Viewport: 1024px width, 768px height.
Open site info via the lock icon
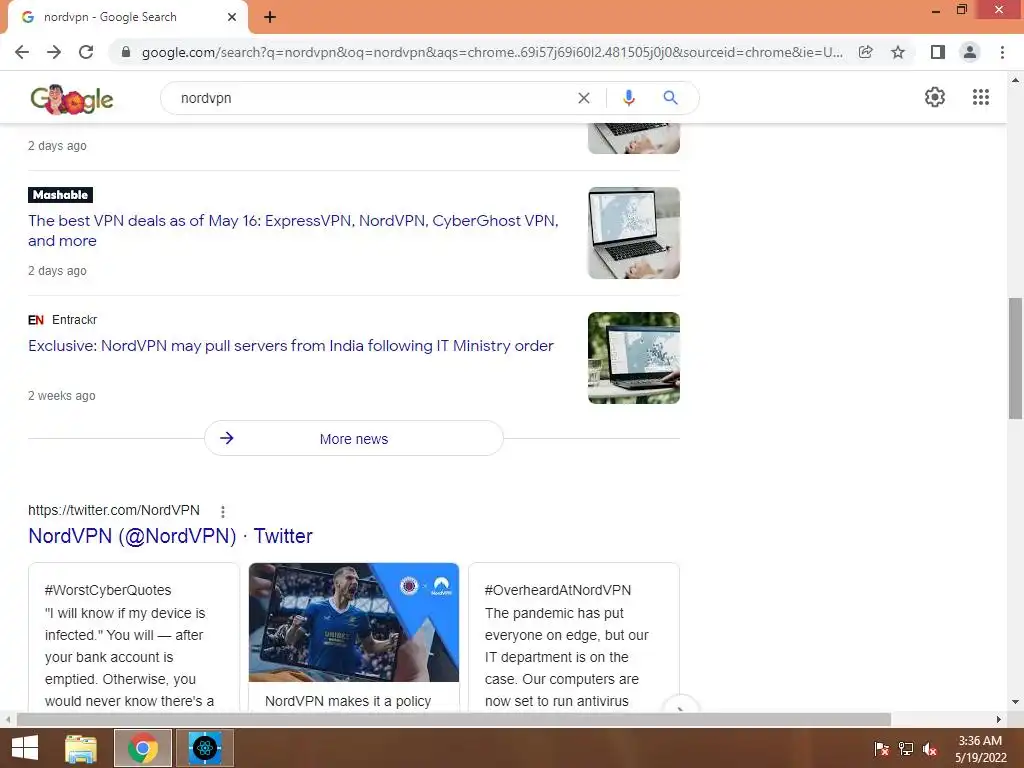(x=126, y=52)
